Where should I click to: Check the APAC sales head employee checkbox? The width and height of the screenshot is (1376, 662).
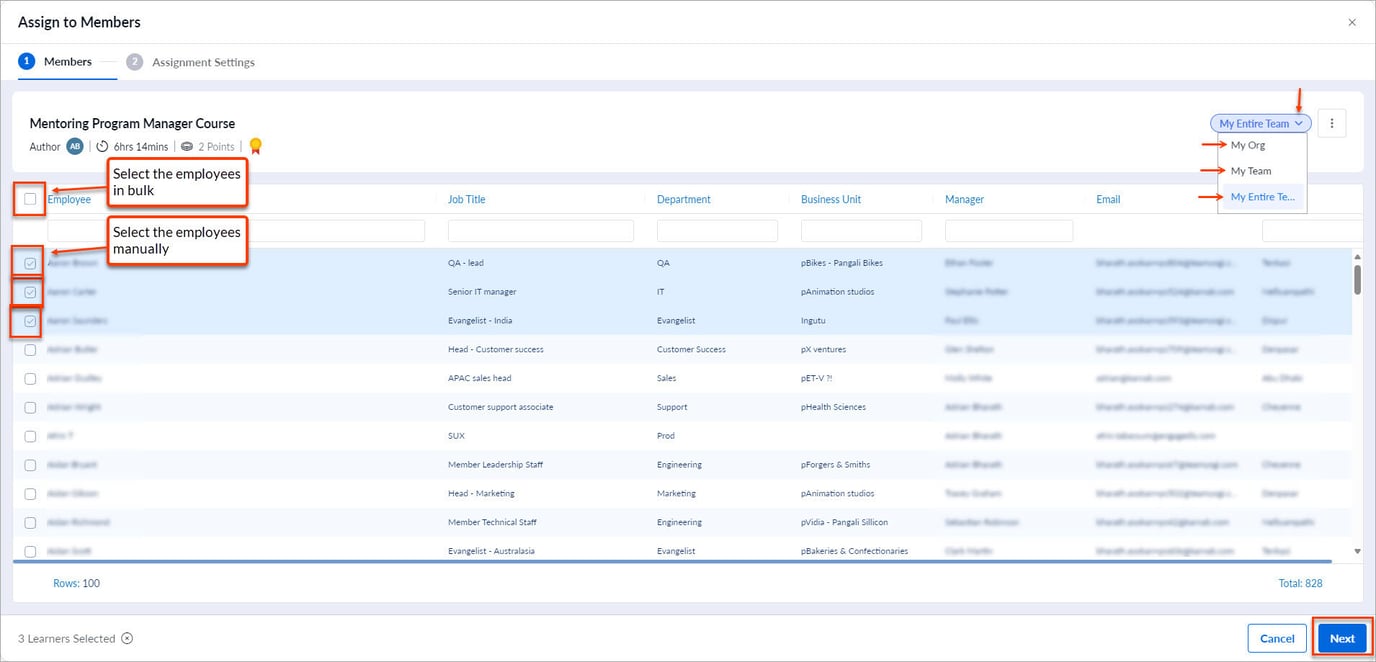(30, 379)
